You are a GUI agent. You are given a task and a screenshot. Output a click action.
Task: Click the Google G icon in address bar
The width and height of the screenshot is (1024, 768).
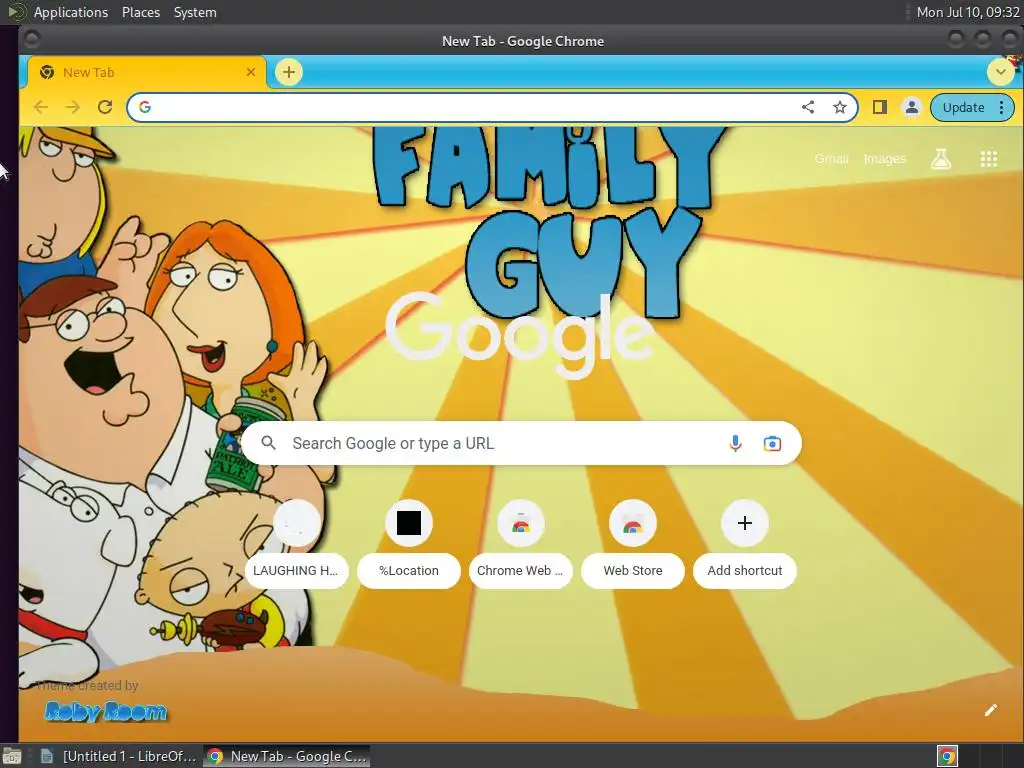tap(145, 107)
